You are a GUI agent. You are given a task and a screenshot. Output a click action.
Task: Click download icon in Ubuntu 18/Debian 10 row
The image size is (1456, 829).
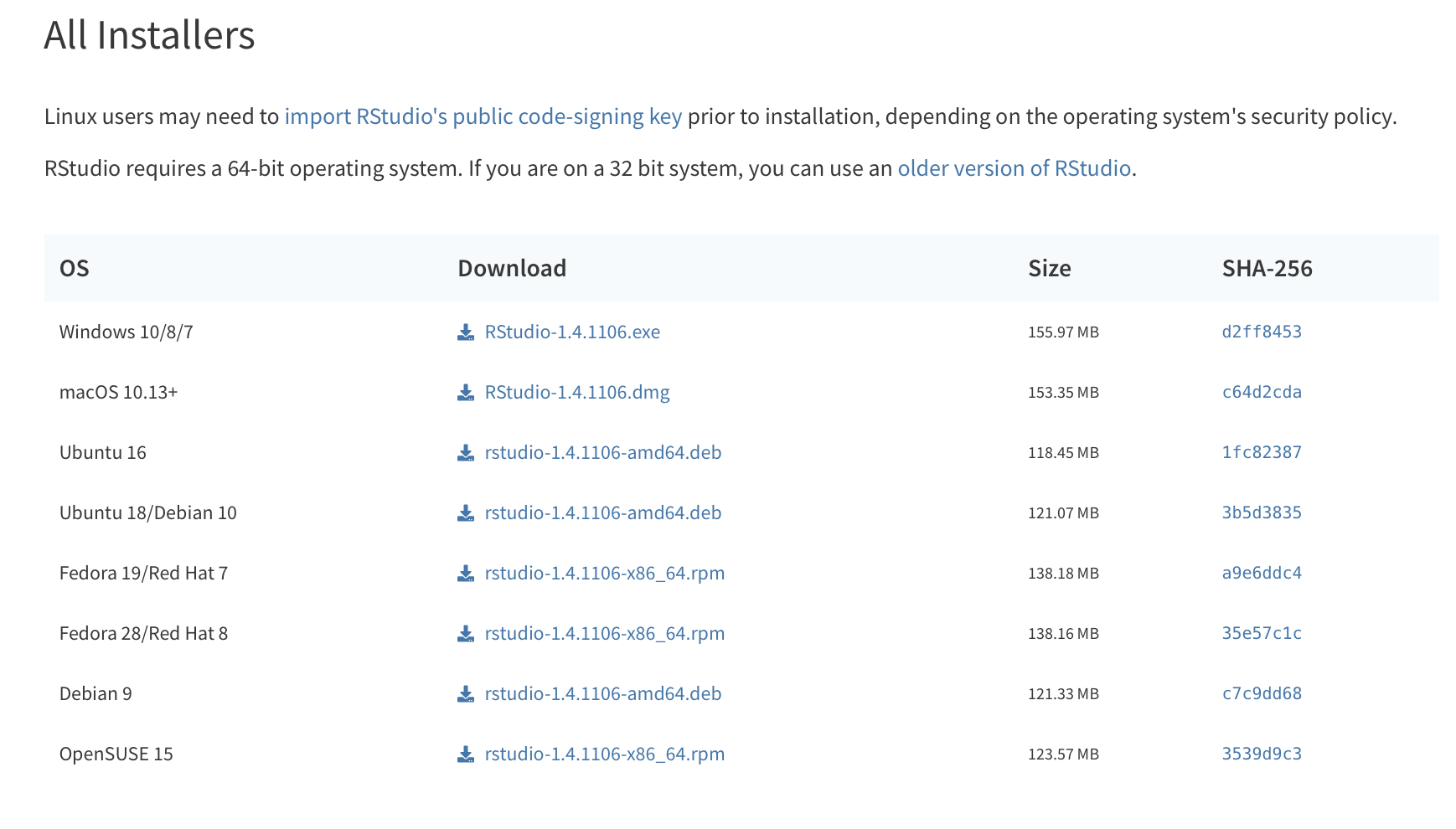point(466,513)
